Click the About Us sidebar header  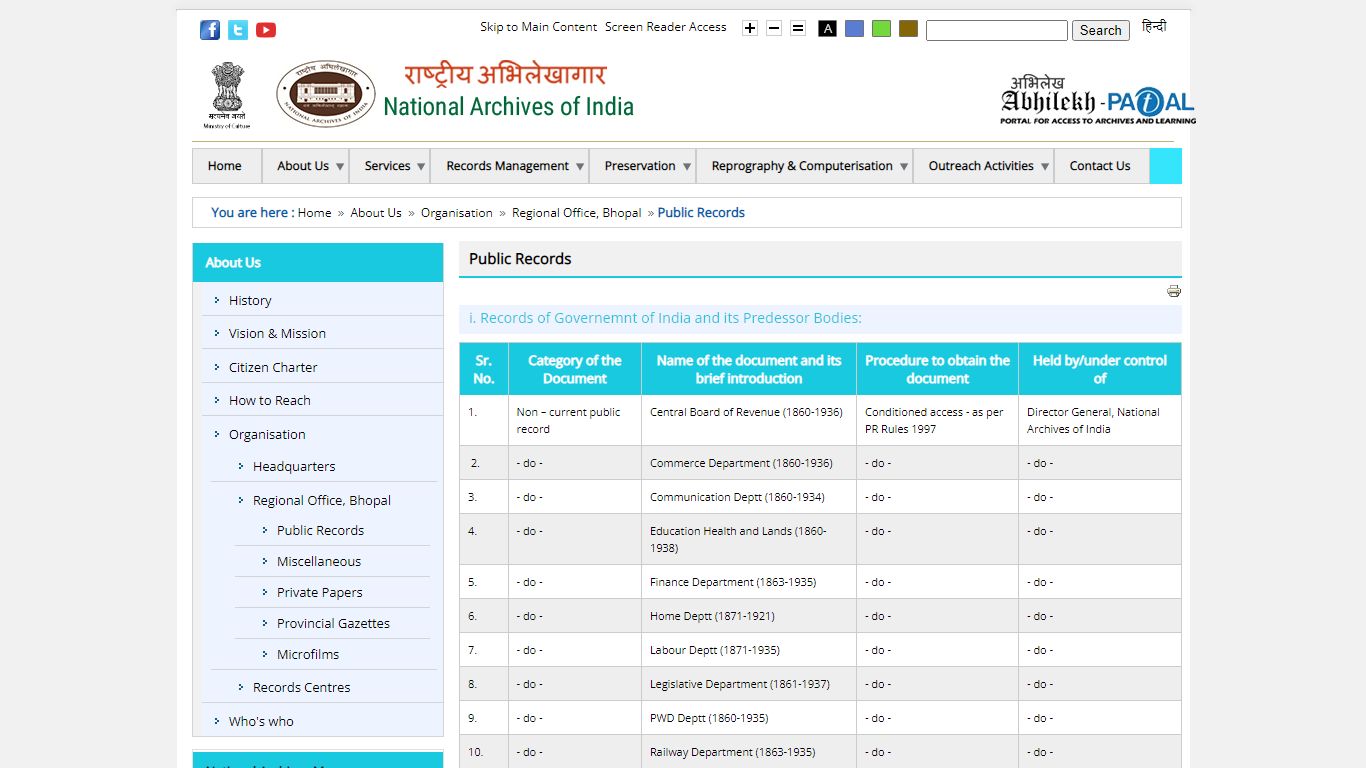318,262
